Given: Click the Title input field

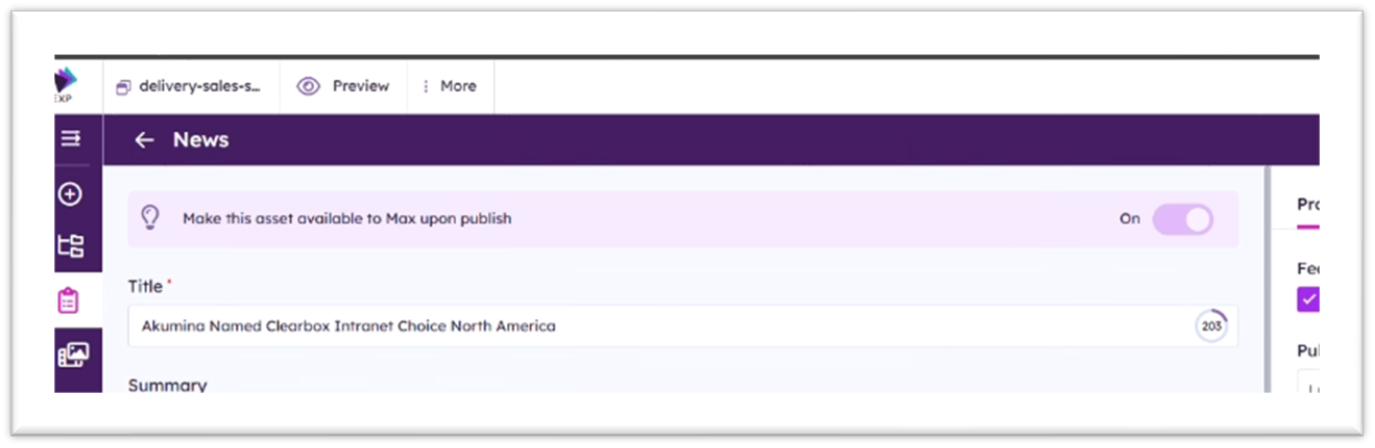Looking at the screenshot, I should (x=683, y=326).
